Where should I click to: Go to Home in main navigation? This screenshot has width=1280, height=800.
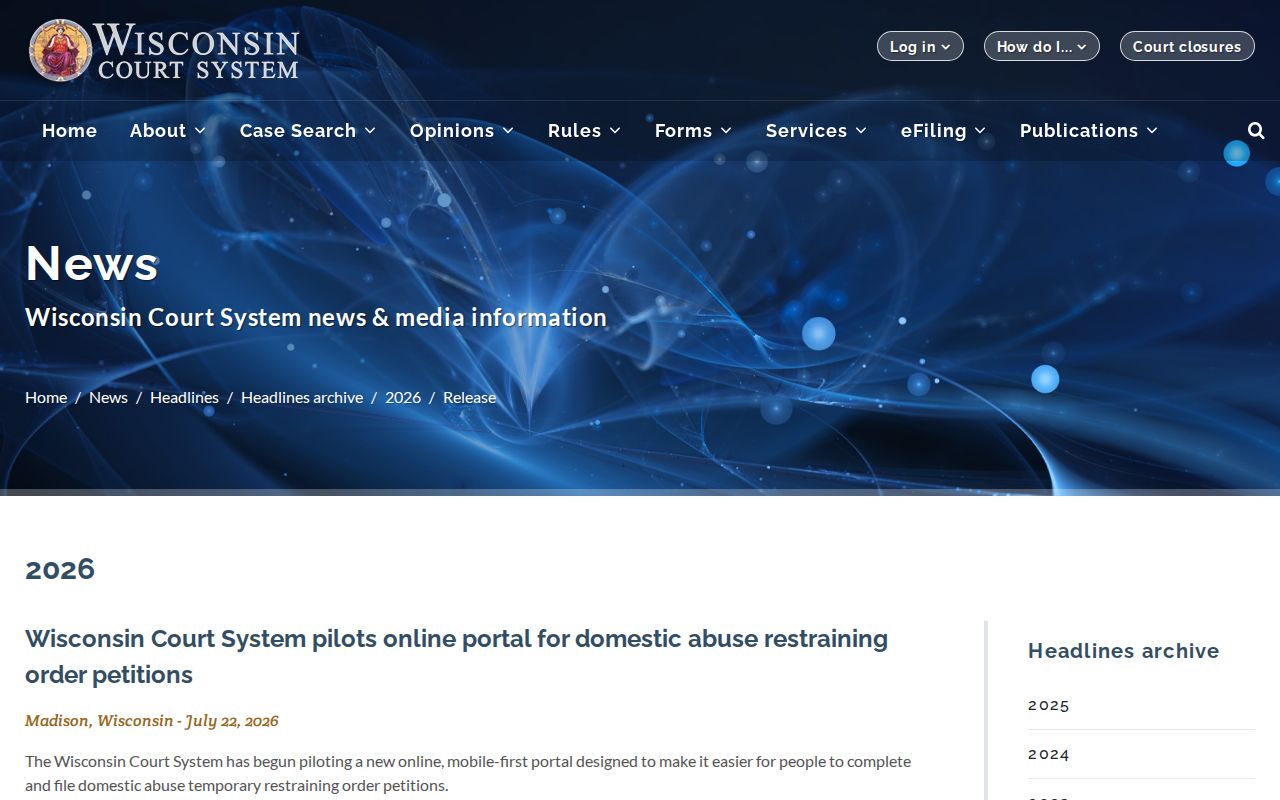click(69, 131)
